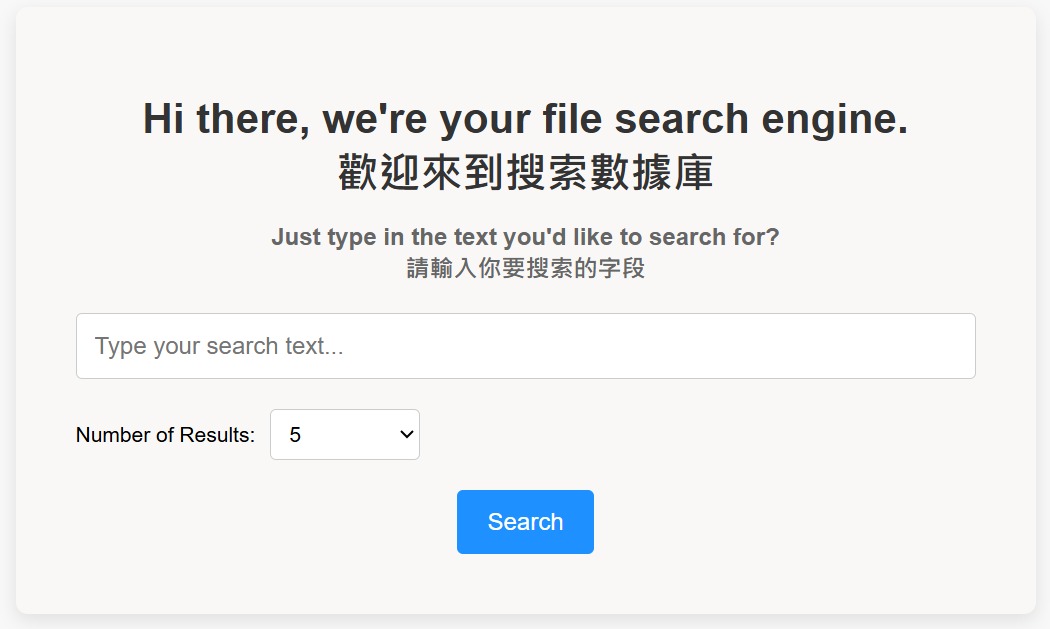Select the value 5 shown in dropdown

(296, 435)
